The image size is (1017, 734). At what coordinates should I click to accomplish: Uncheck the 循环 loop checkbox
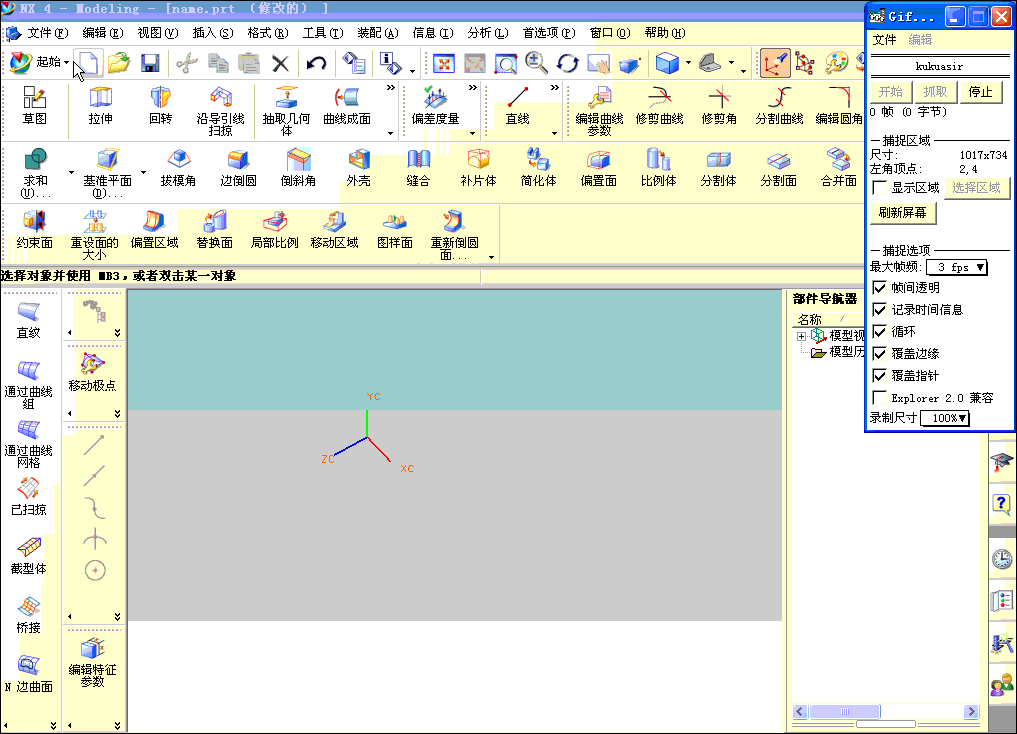point(880,332)
